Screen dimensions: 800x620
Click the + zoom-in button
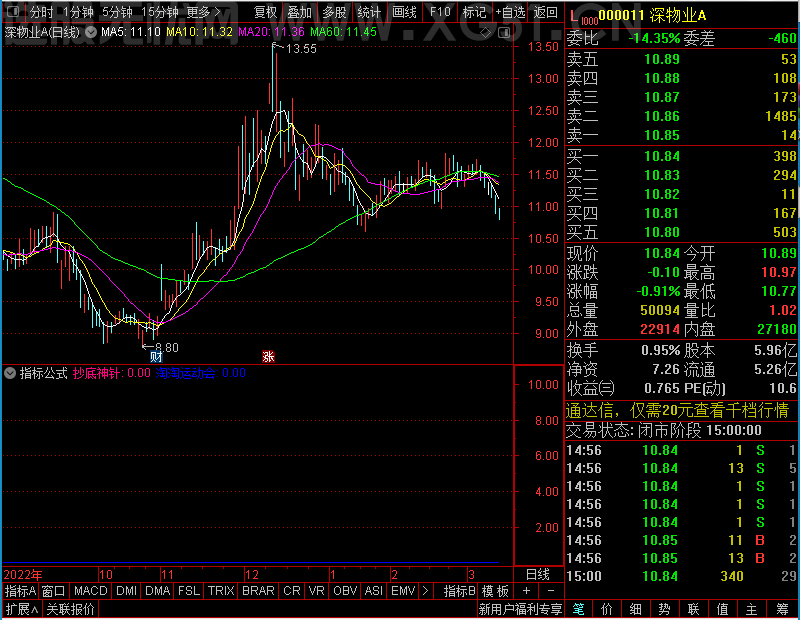(x=527, y=591)
